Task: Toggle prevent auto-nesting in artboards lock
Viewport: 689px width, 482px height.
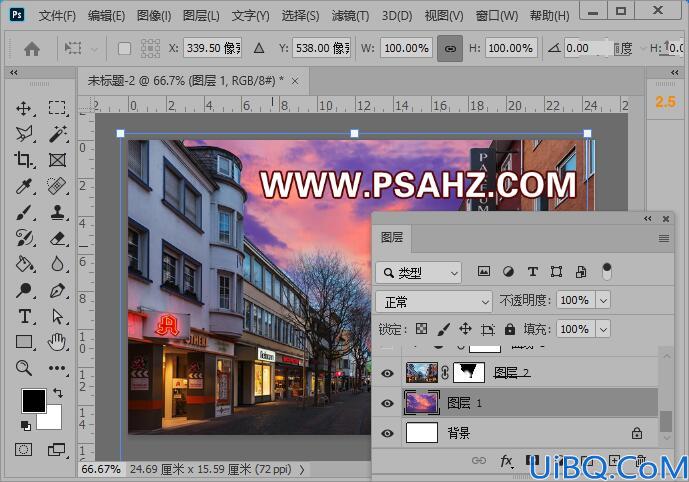Action: coord(488,329)
